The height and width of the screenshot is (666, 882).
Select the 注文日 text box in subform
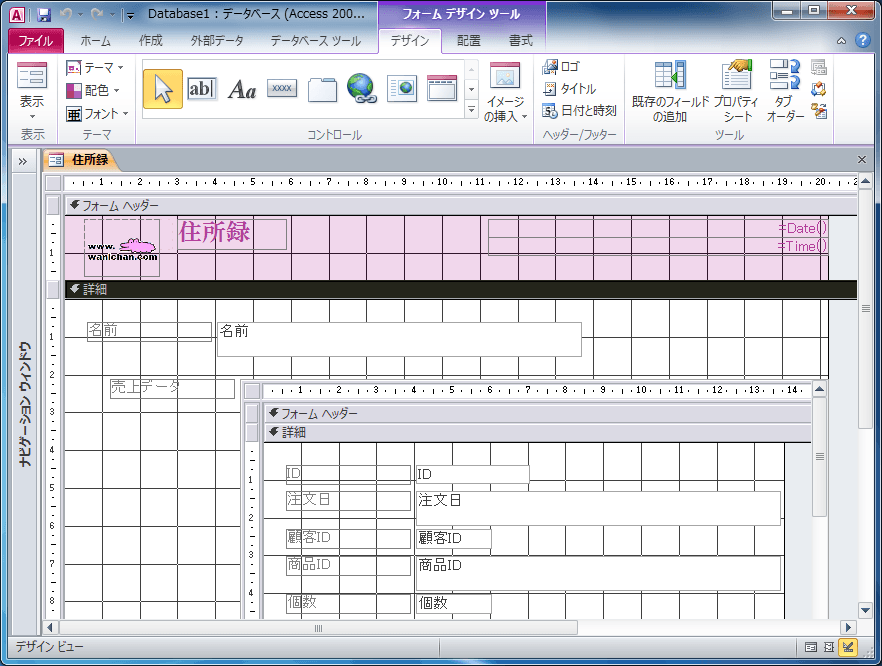coord(598,508)
